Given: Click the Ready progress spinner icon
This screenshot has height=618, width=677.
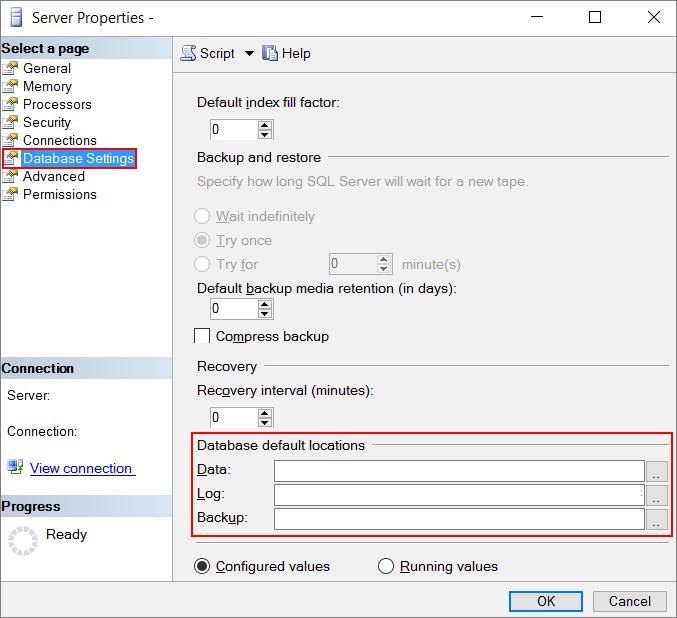Looking at the screenshot, I should click(23, 541).
